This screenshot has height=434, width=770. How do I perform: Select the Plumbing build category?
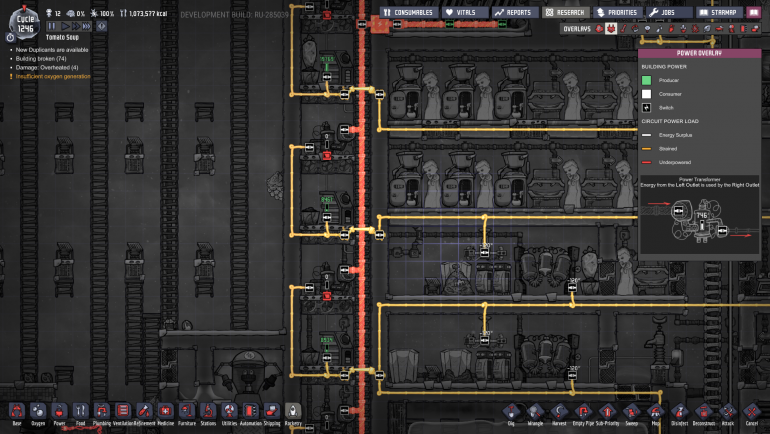pyautogui.click(x=101, y=411)
